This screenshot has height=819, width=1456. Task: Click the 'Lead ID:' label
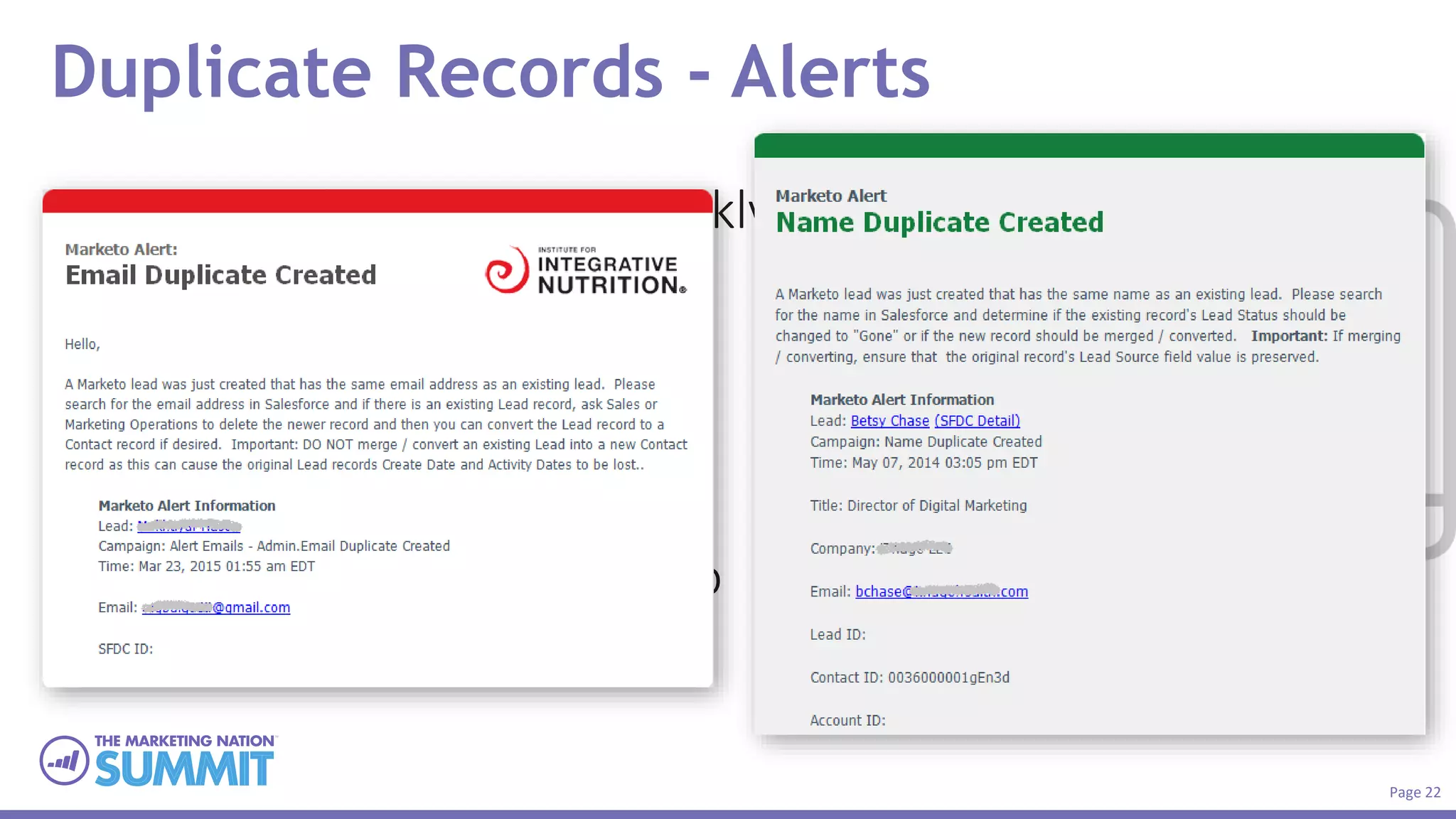pyautogui.click(x=837, y=635)
